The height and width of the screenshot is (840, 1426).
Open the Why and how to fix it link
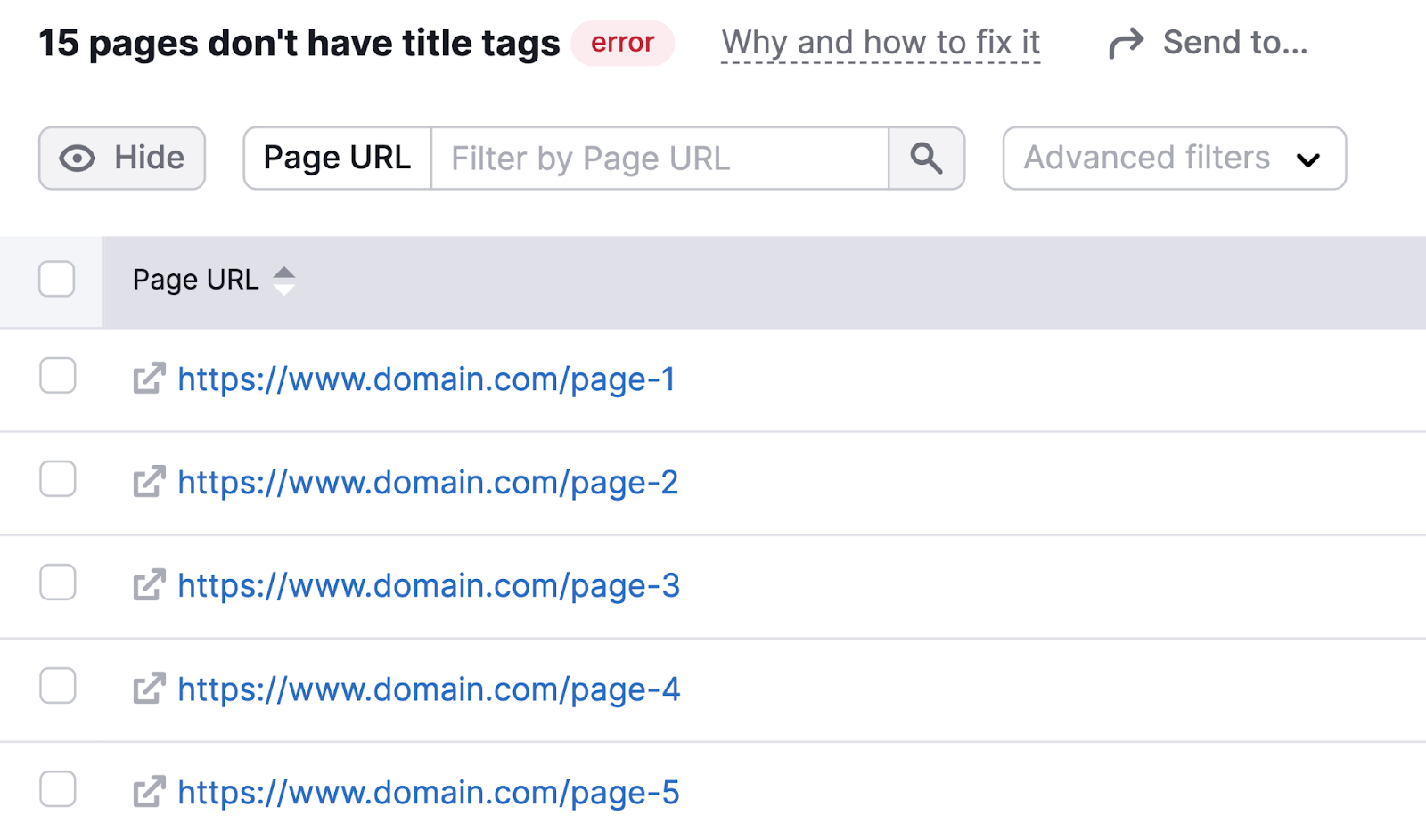881,42
